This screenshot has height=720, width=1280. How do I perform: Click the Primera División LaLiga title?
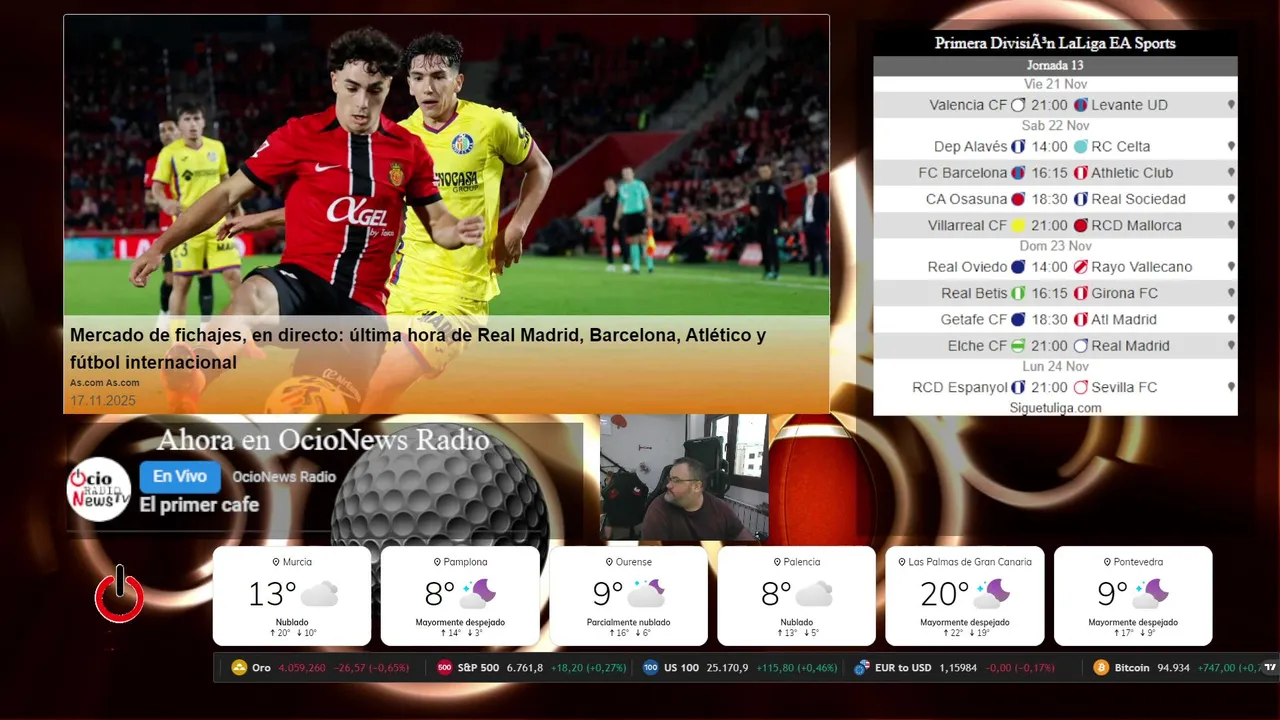click(x=1055, y=43)
